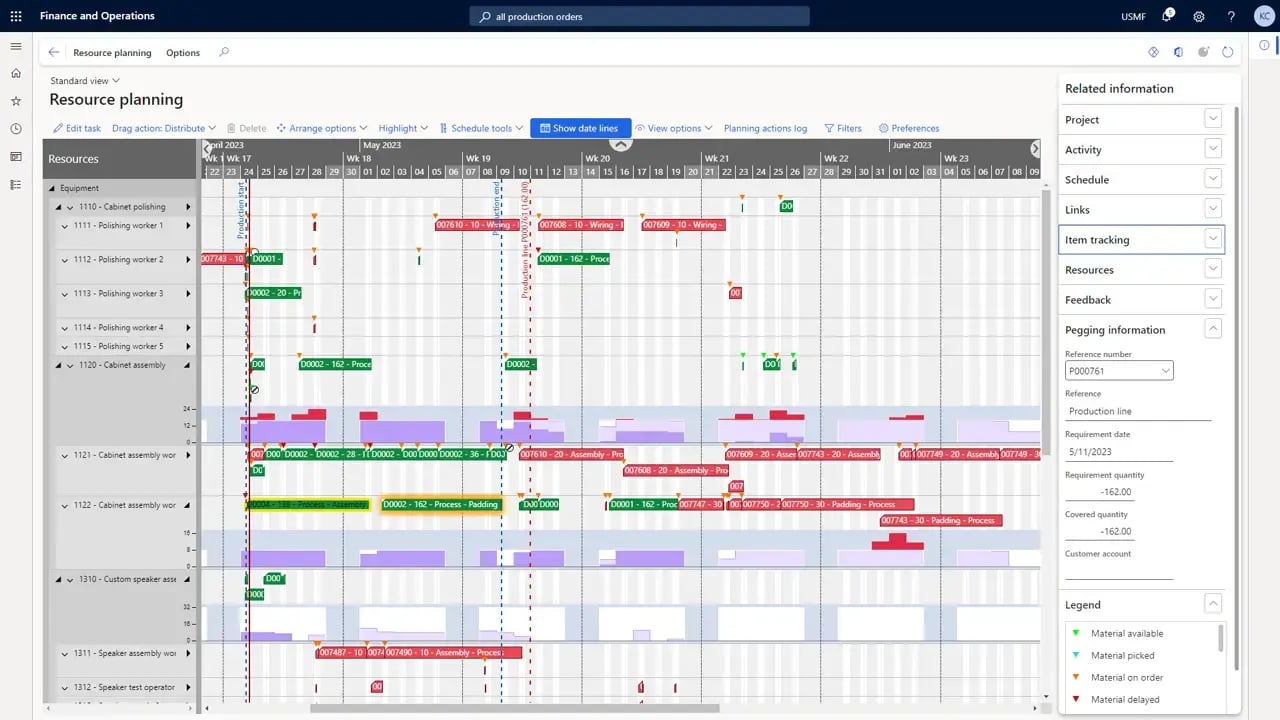Open the app launcher grid icon

coord(14,16)
